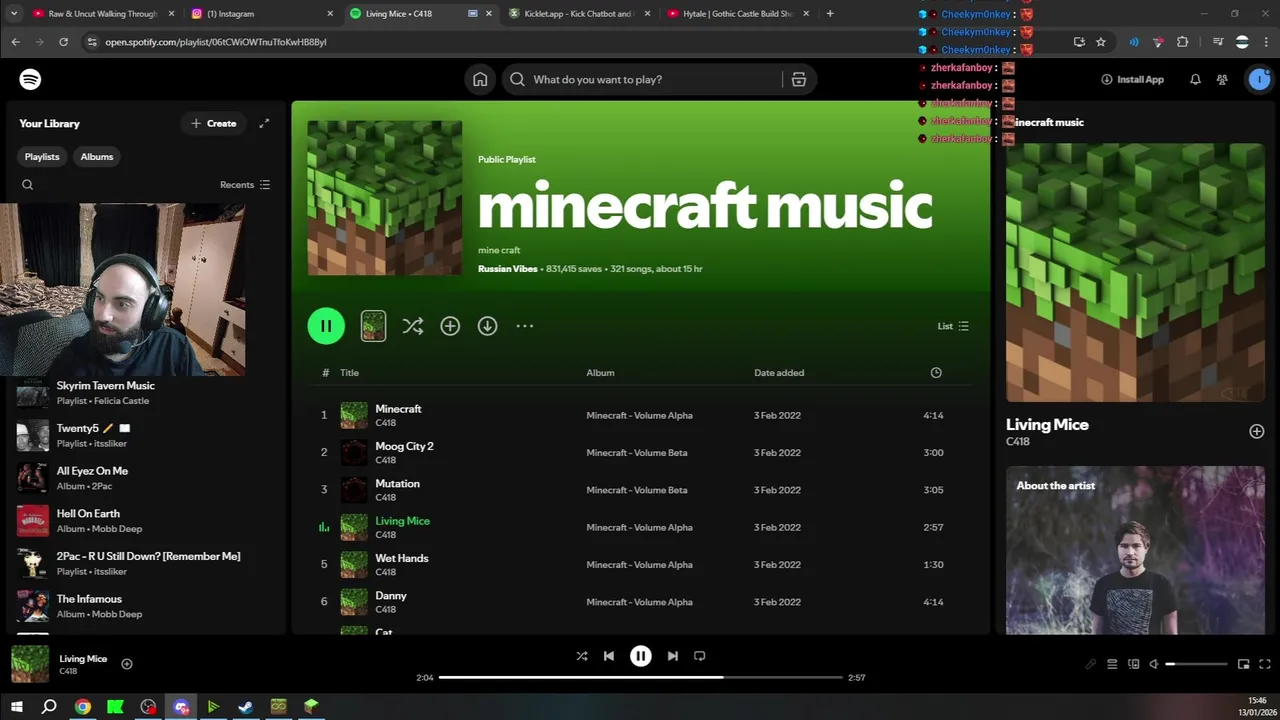Open lyrics microphone icon

pyautogui.click(x=1090, y=664)
